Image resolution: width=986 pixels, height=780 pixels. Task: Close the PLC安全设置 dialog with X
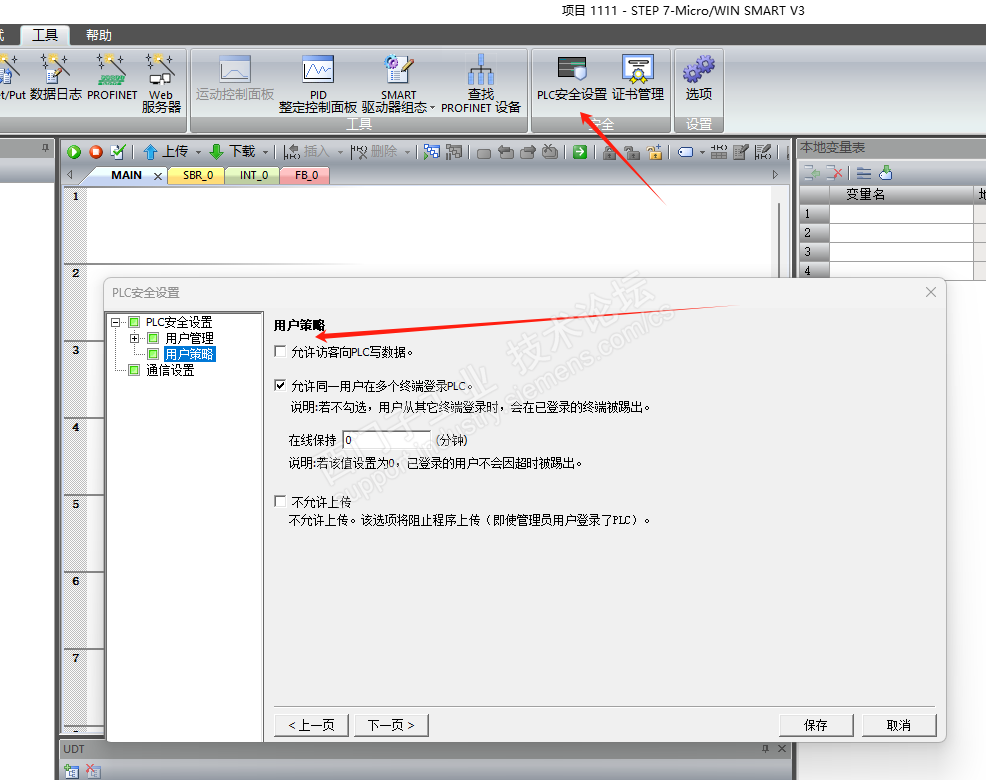(931, 292)
